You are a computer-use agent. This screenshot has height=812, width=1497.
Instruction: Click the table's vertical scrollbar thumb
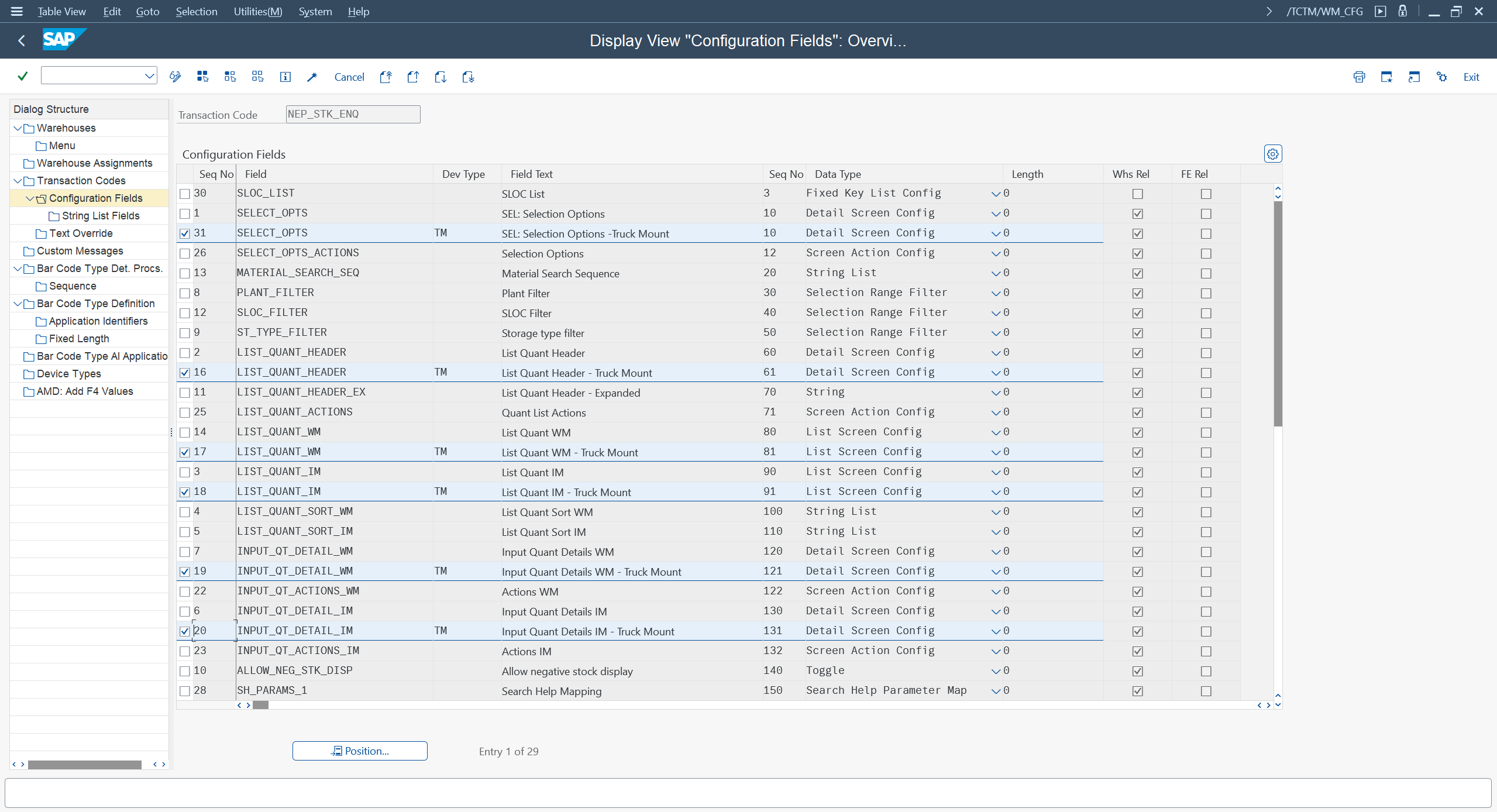1278,314
